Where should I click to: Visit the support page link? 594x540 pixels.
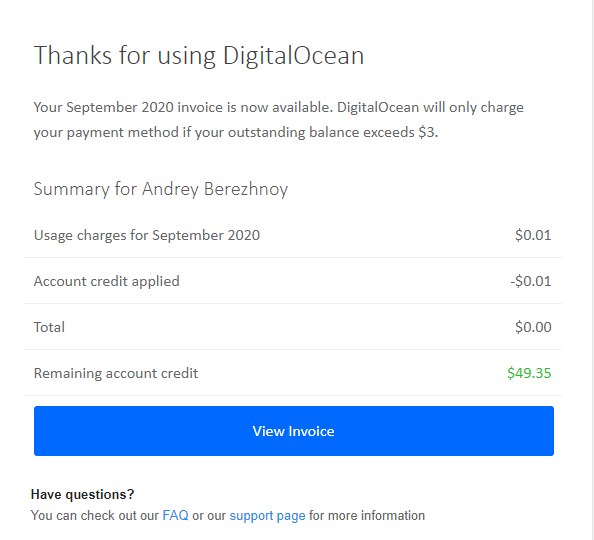267,516
